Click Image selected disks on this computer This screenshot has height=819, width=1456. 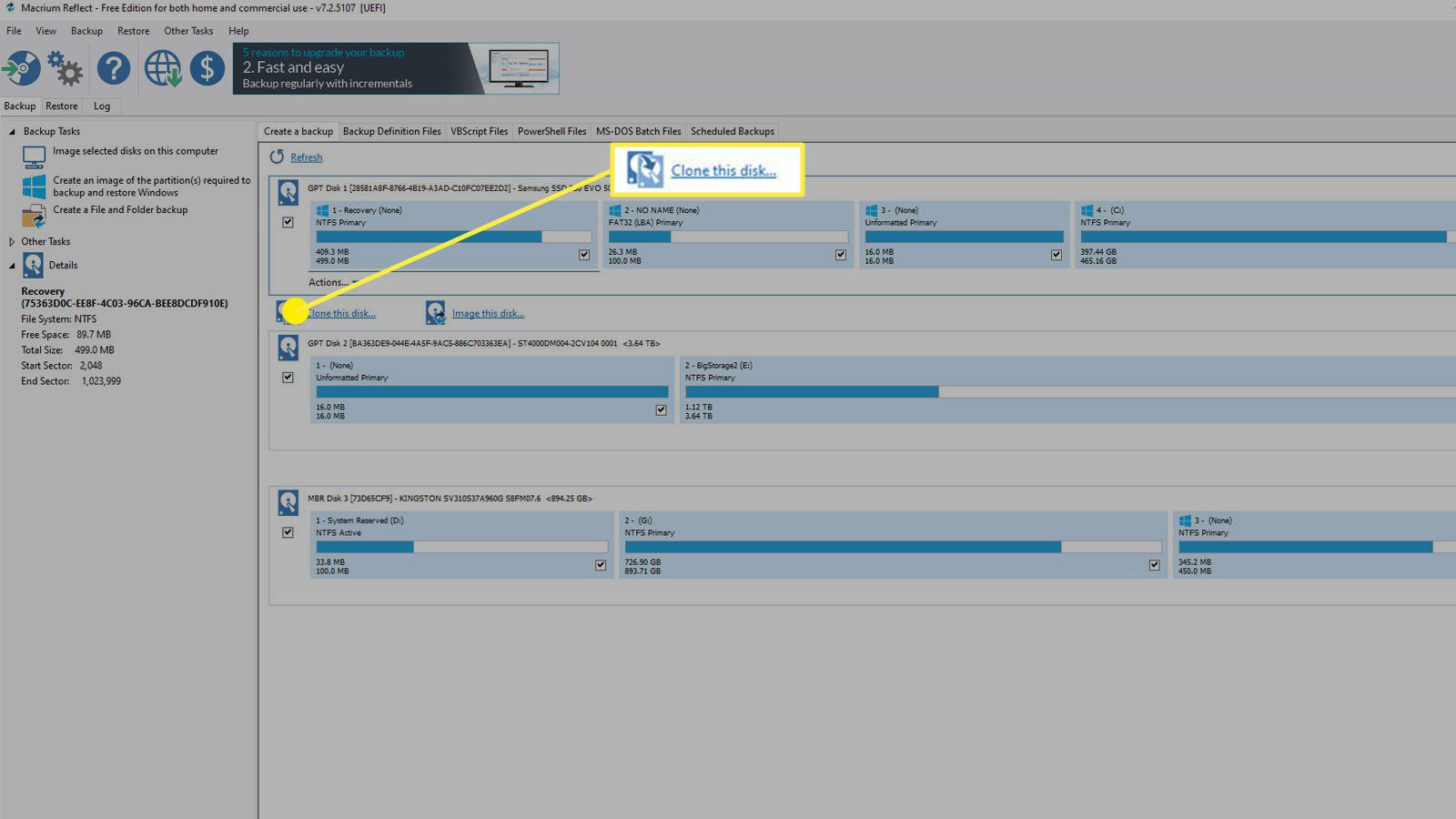coord(136,151)
